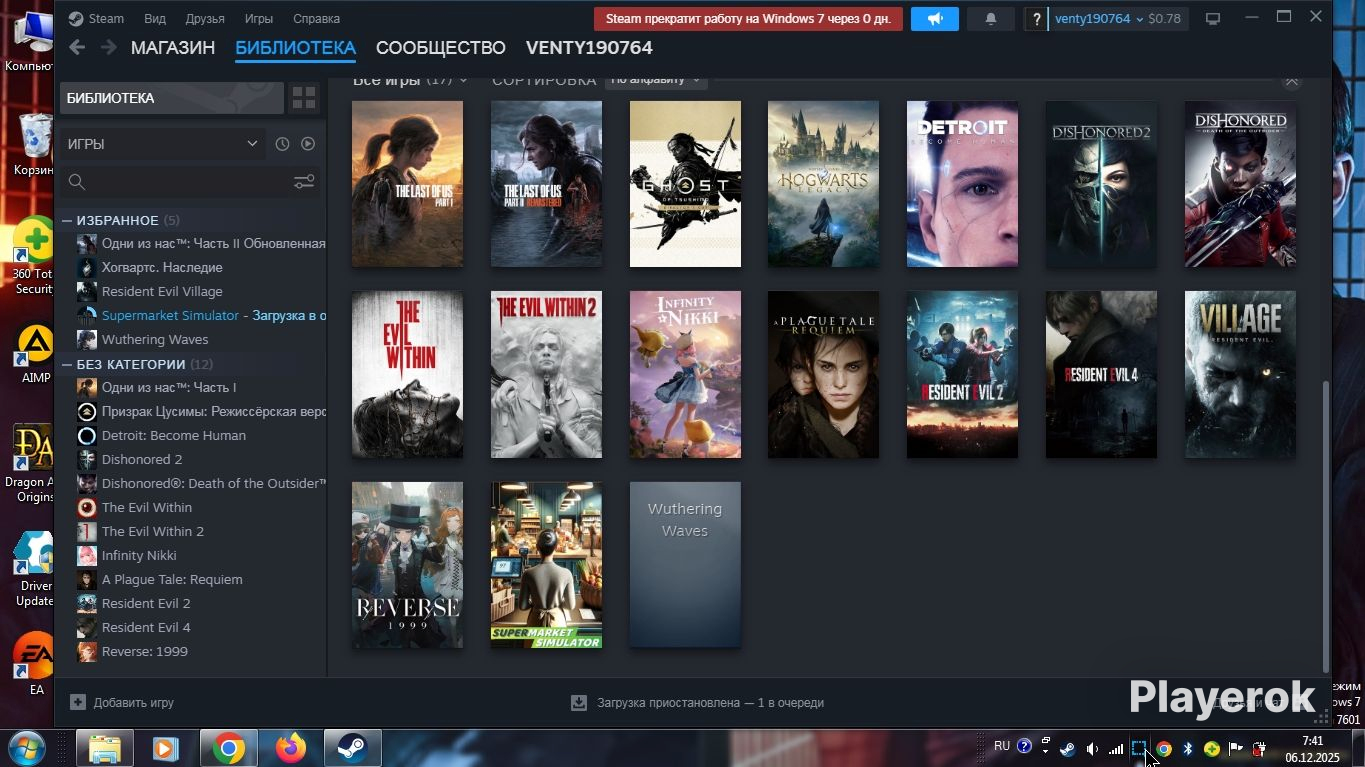This screenshot has height=767, width=1365.
Task: Open the Ghost of Tsushima cover
Action: click(685, 184)
